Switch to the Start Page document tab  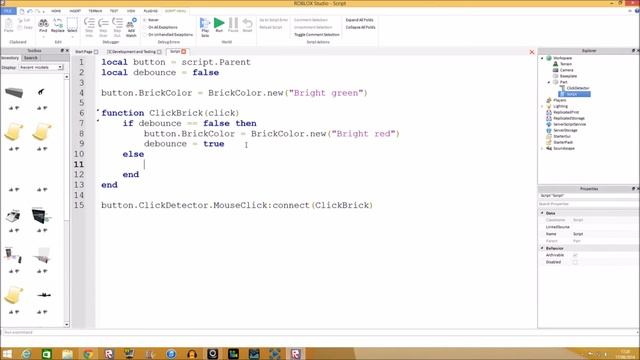tap(84, 52)
